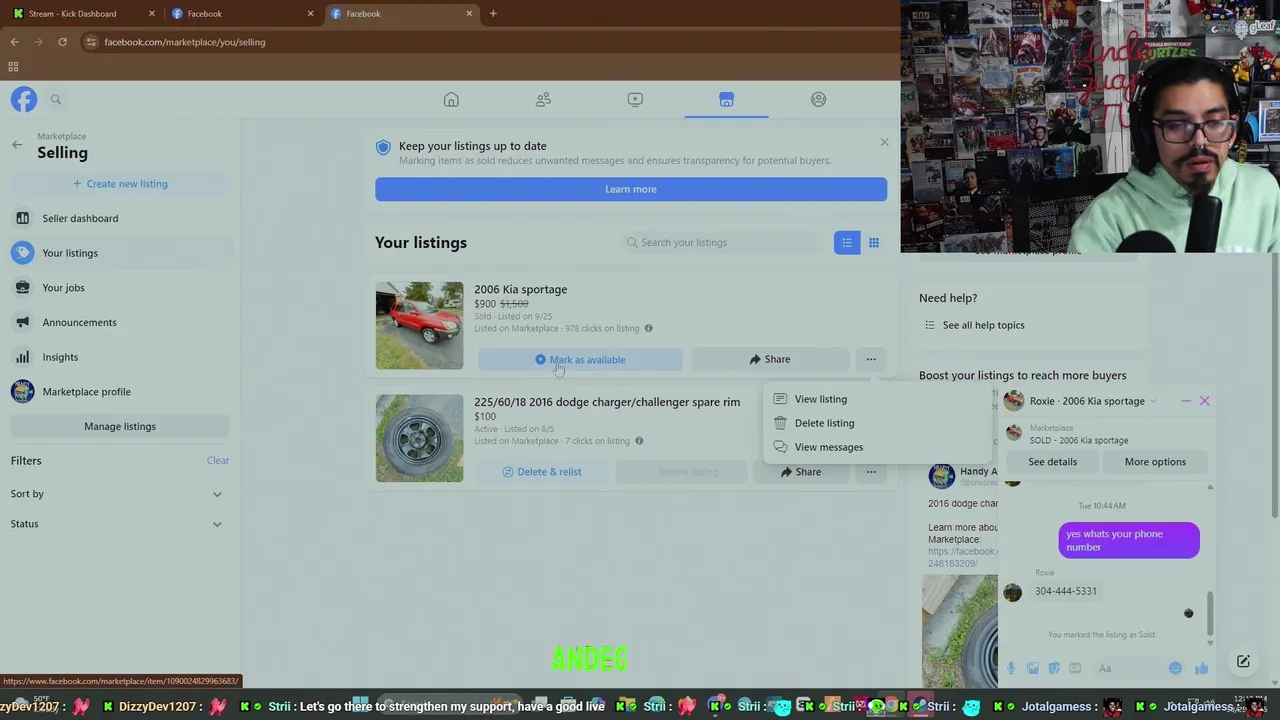Click See details in chat window
Screen dimensions: 1280x720
point(1053,462)
